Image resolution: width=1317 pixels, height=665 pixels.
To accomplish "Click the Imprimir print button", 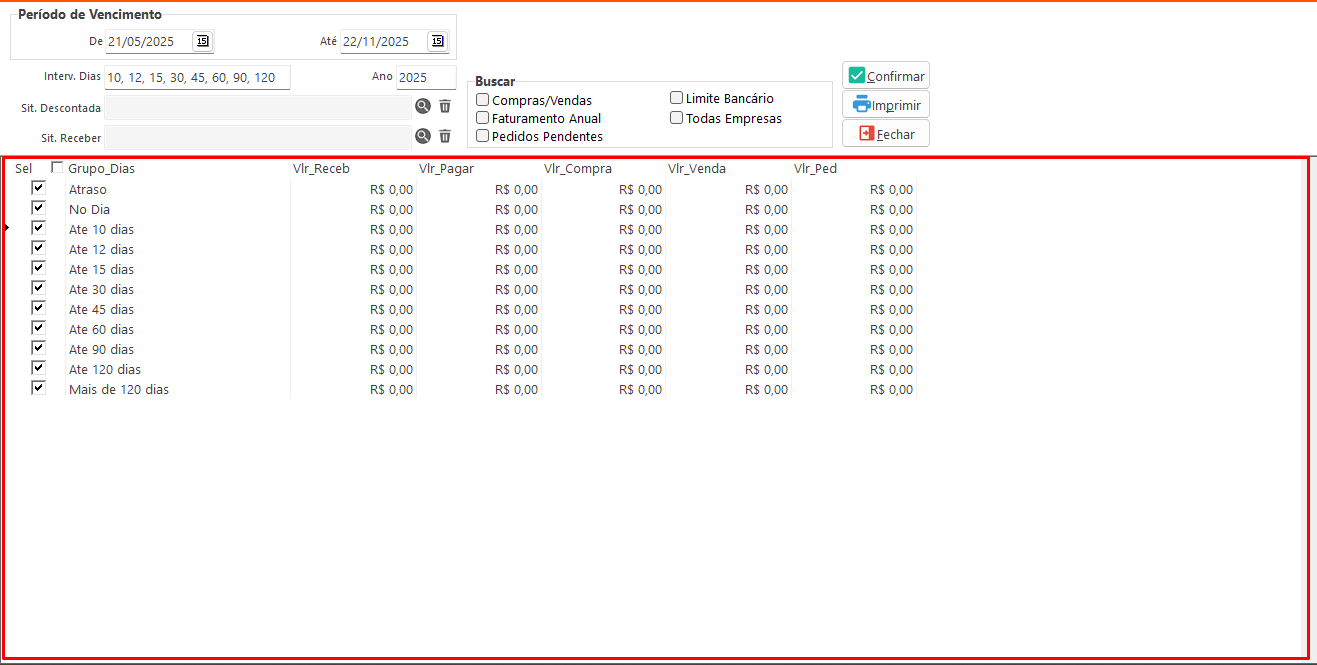I will (x=886, y=104).
